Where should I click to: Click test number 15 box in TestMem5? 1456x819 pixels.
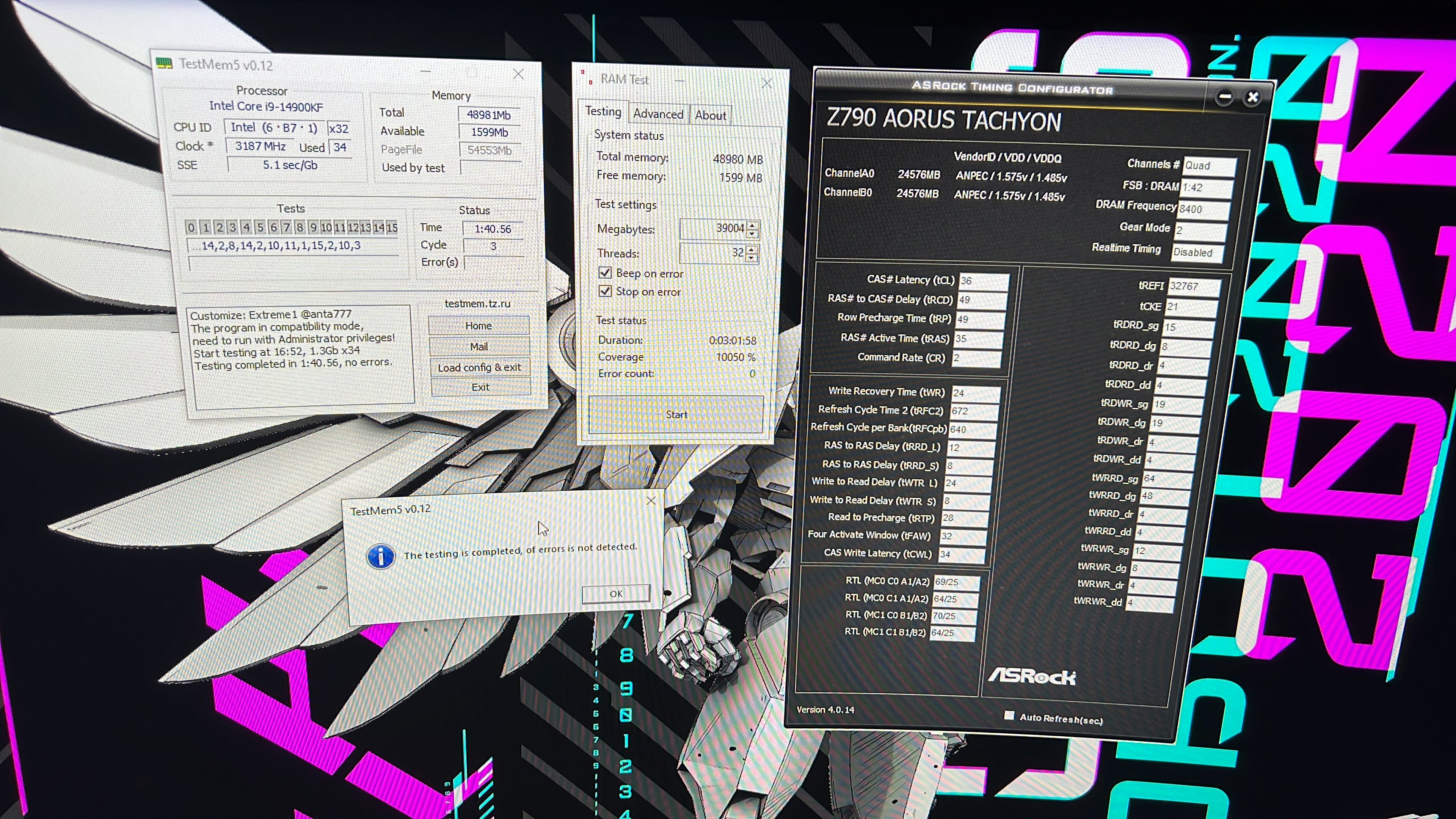tap(392, 227)
